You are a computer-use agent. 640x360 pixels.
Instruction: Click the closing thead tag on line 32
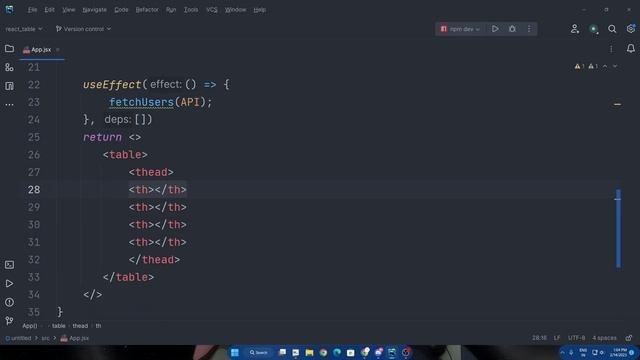pyautogui.click(x=154, y=260)
